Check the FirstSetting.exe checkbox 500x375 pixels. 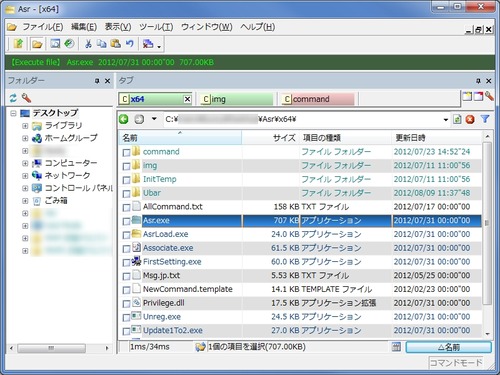point(126,263)
